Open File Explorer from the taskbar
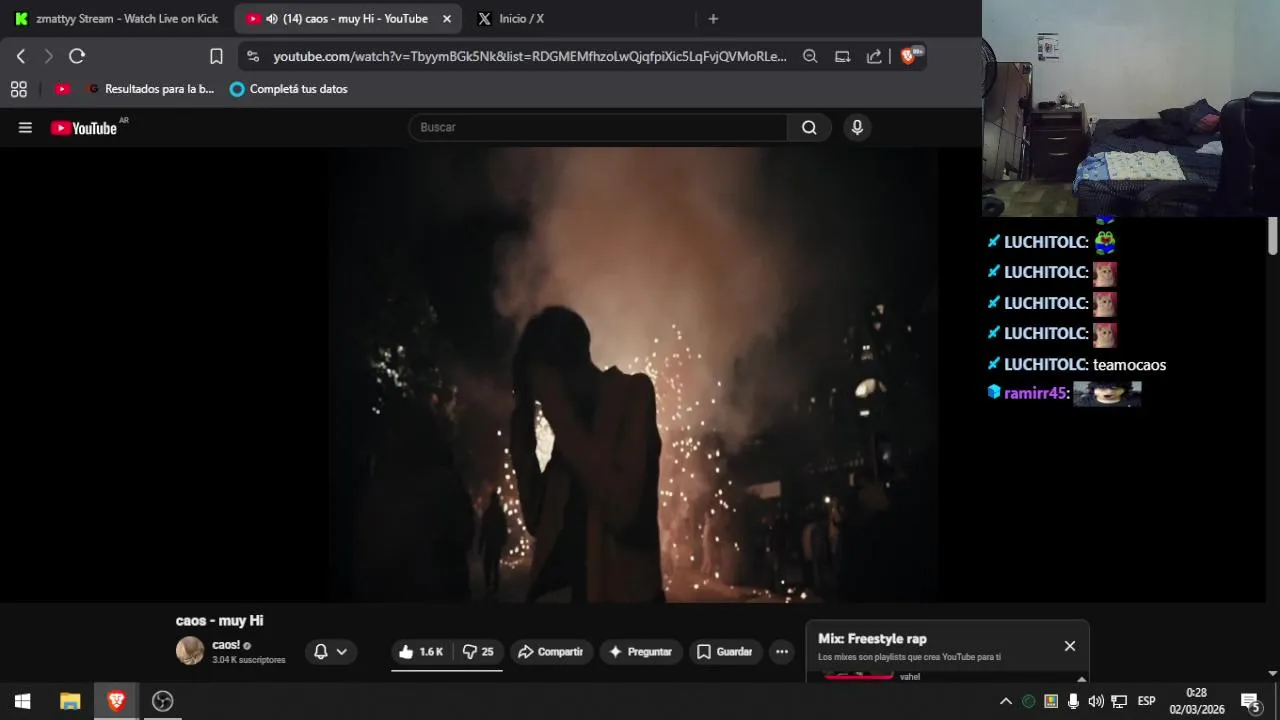 pos(70,701)
